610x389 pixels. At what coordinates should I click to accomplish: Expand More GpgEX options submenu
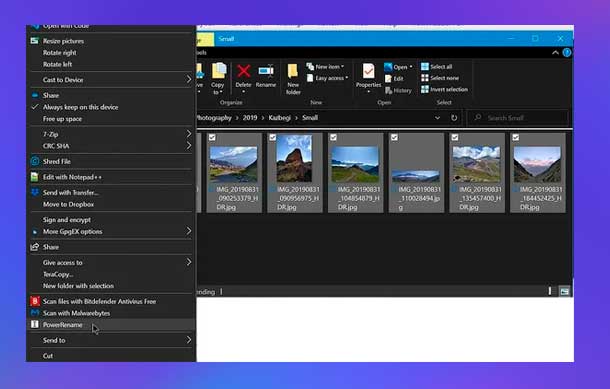(x=189, y=231)
